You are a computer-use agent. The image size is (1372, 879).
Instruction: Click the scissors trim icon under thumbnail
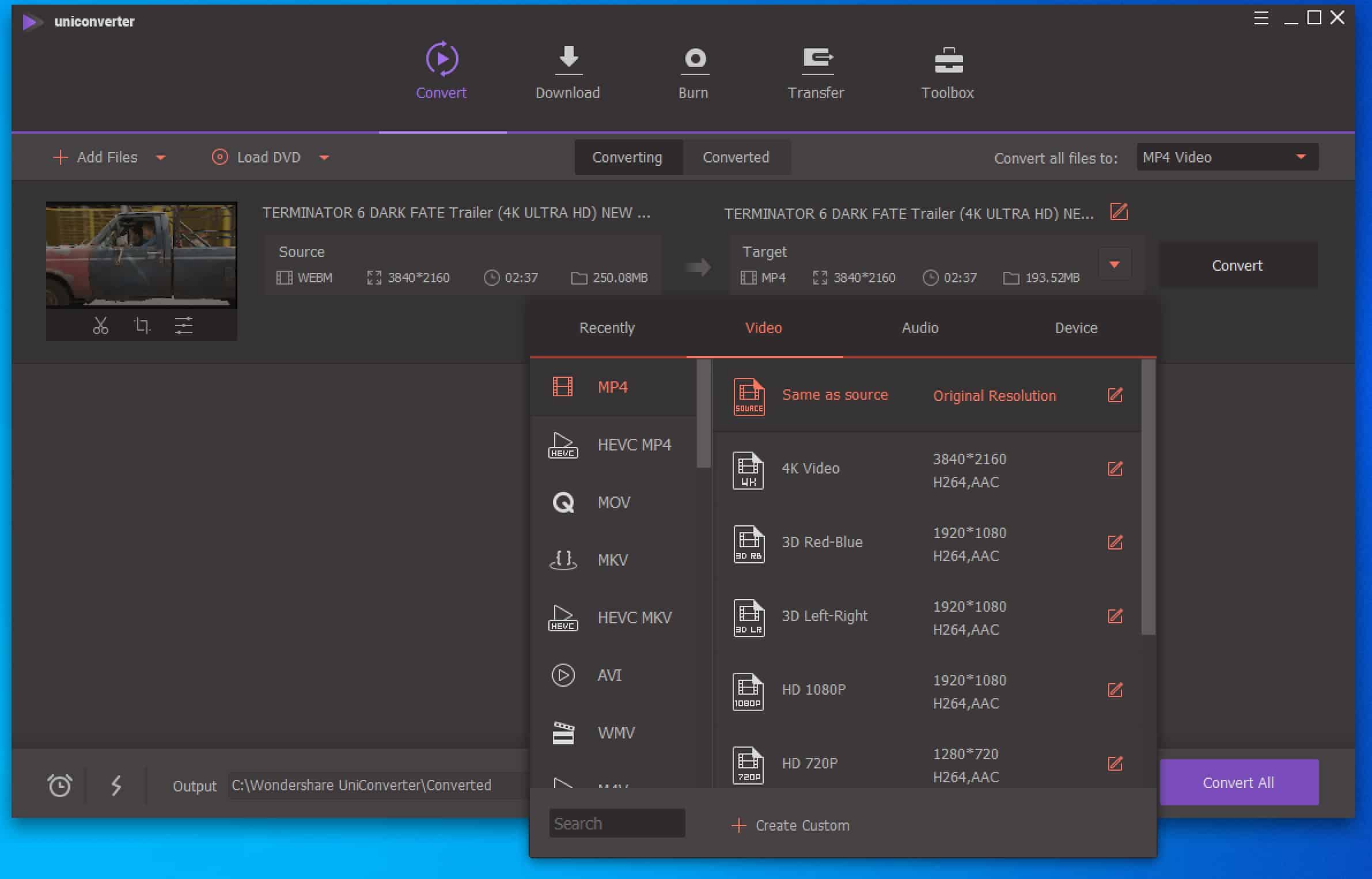click(101, 325)
